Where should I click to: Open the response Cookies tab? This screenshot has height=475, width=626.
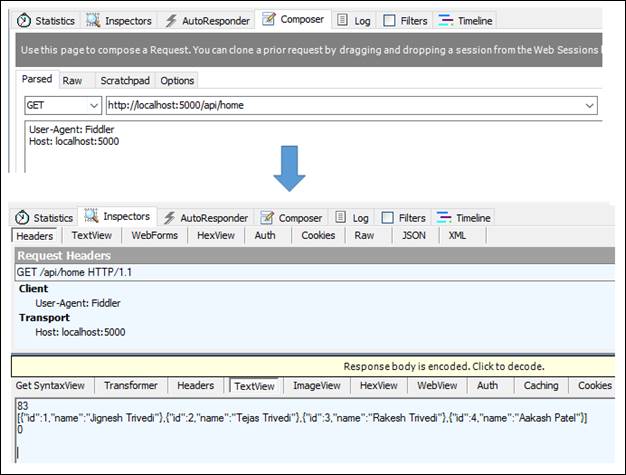pos(595,386)
